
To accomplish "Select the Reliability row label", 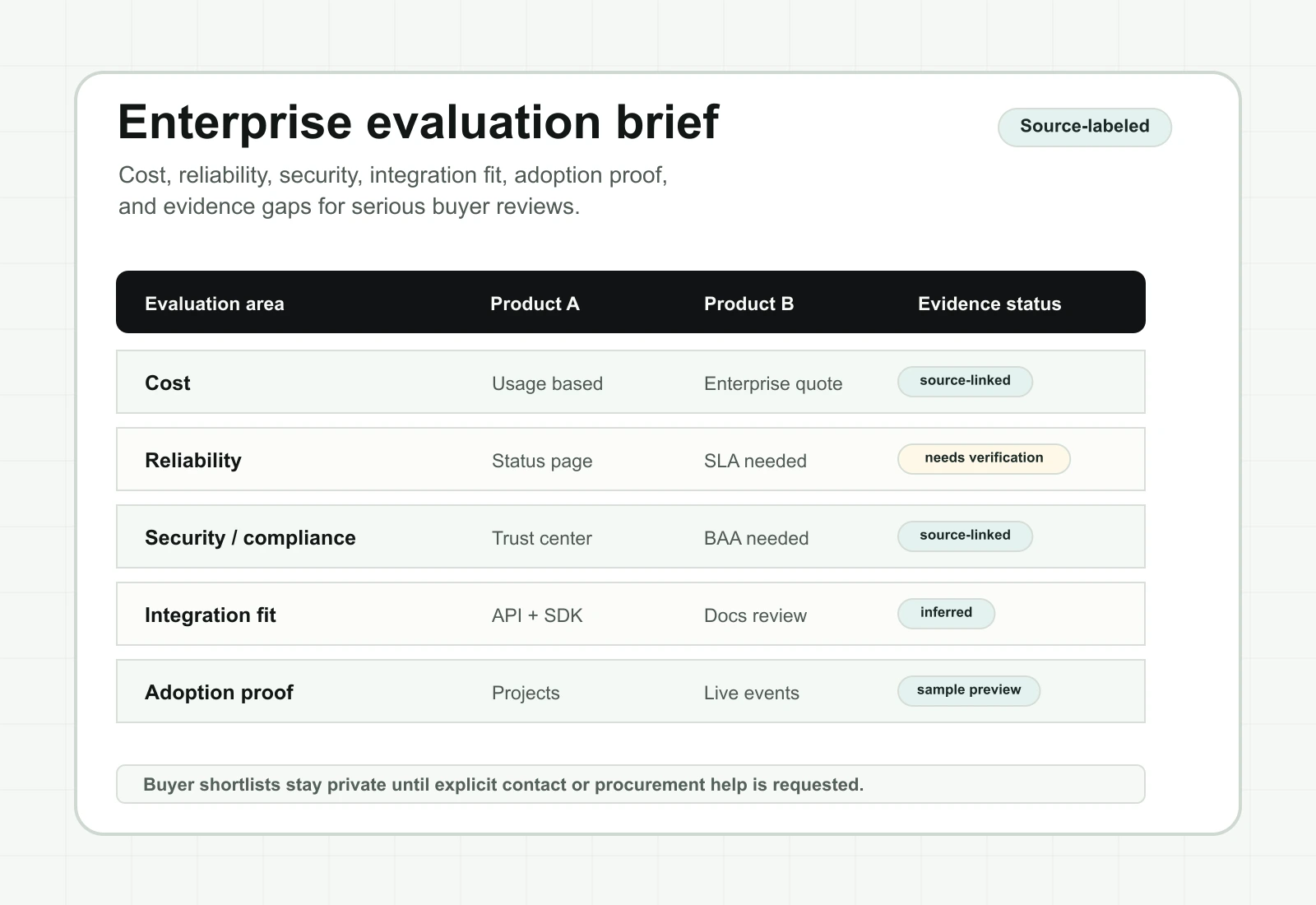I will pos(193,460).
